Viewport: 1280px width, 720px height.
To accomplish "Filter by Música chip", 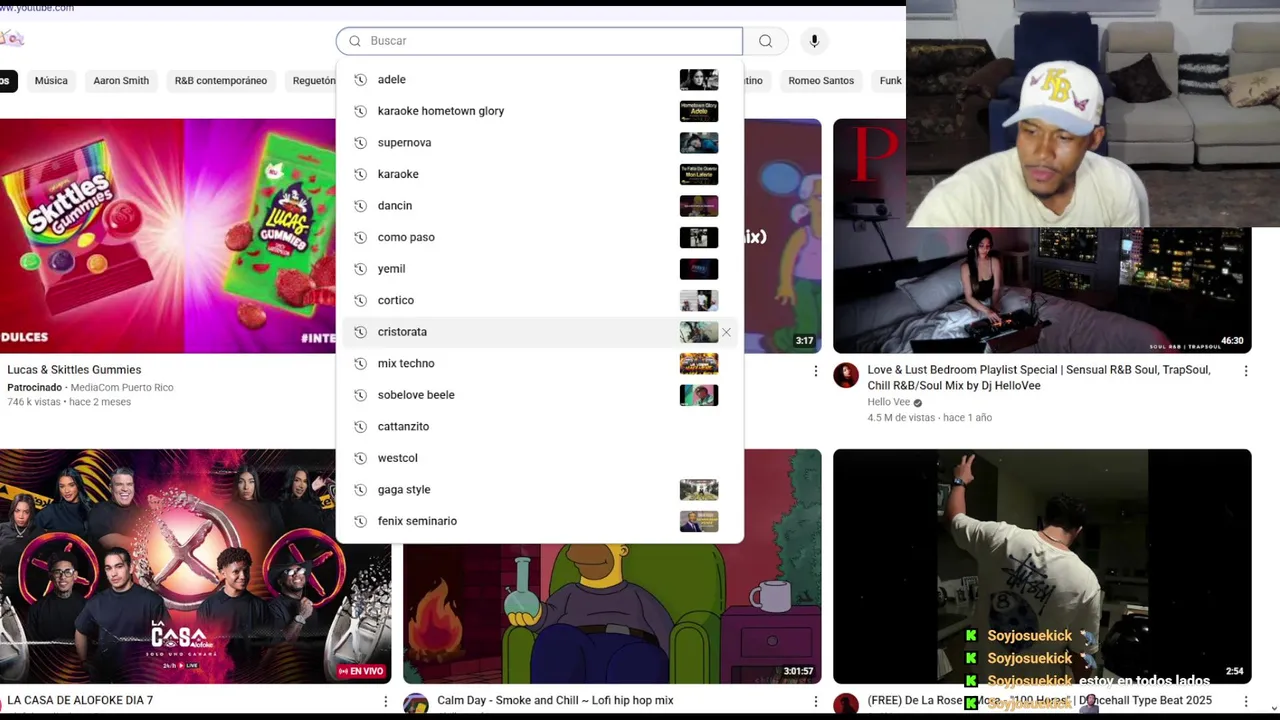I will 51,81.
